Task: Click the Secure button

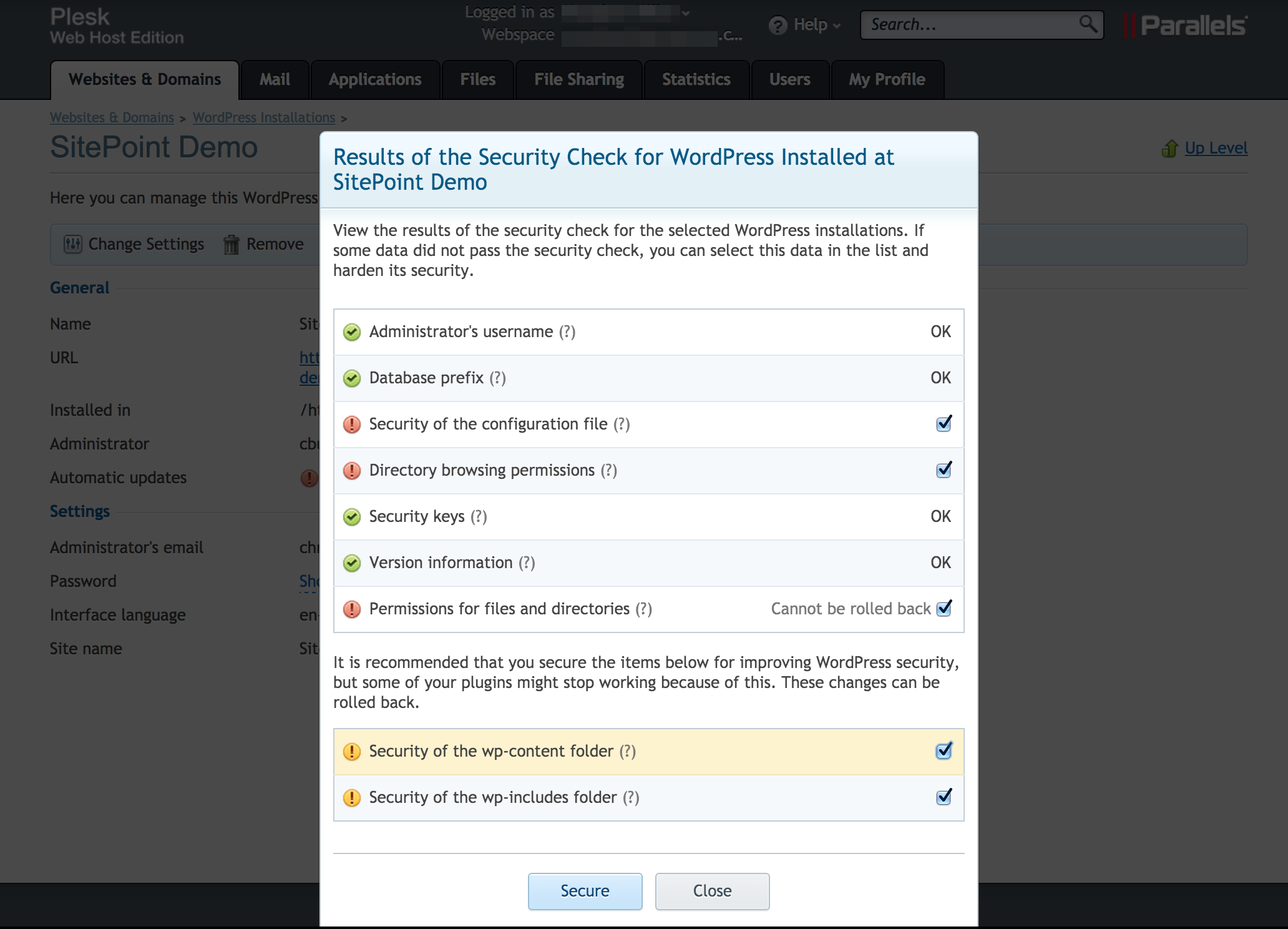Action: pos(585,891)
